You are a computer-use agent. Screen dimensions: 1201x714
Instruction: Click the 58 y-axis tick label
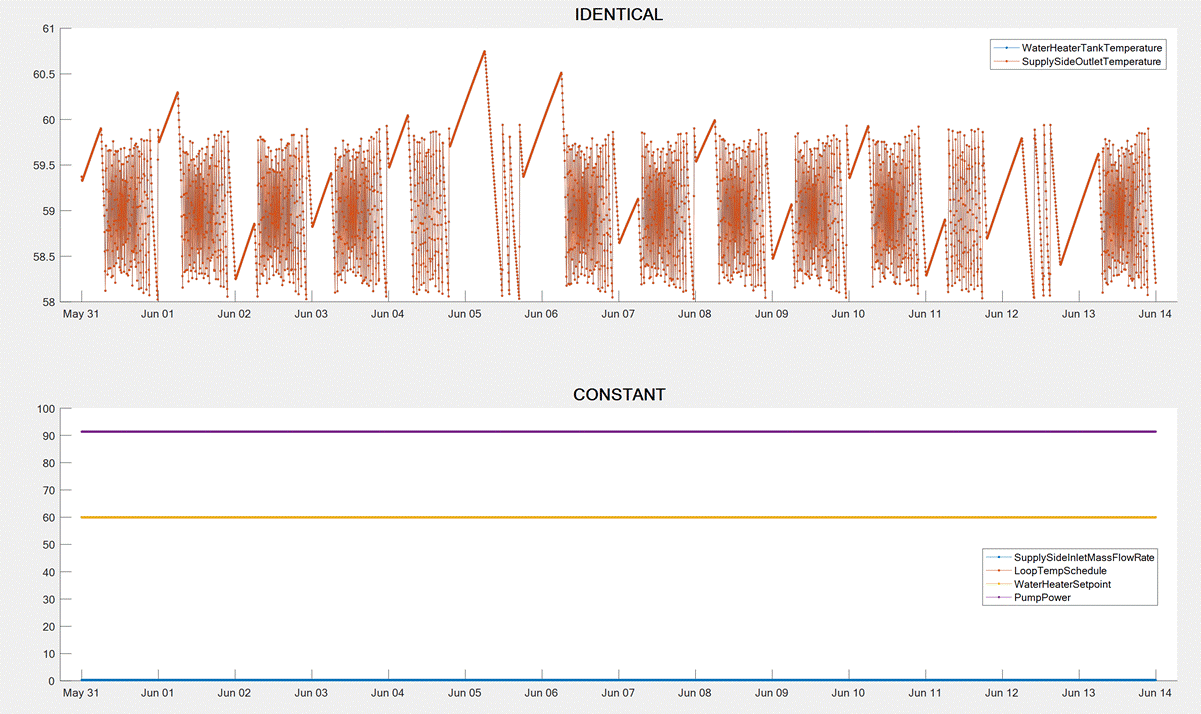click(x=50, y=301)
